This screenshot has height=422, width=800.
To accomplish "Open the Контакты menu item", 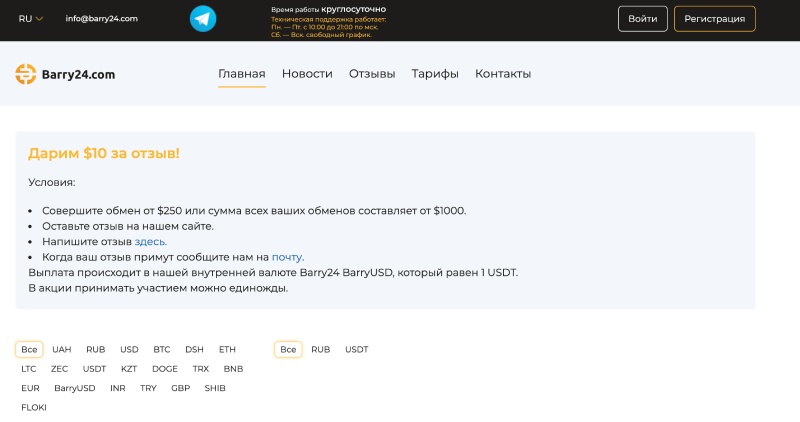I will 503,74.
